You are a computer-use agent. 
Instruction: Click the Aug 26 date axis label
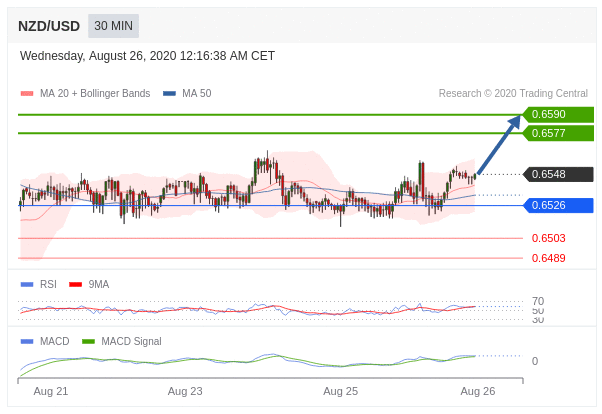tap(478, 391)
